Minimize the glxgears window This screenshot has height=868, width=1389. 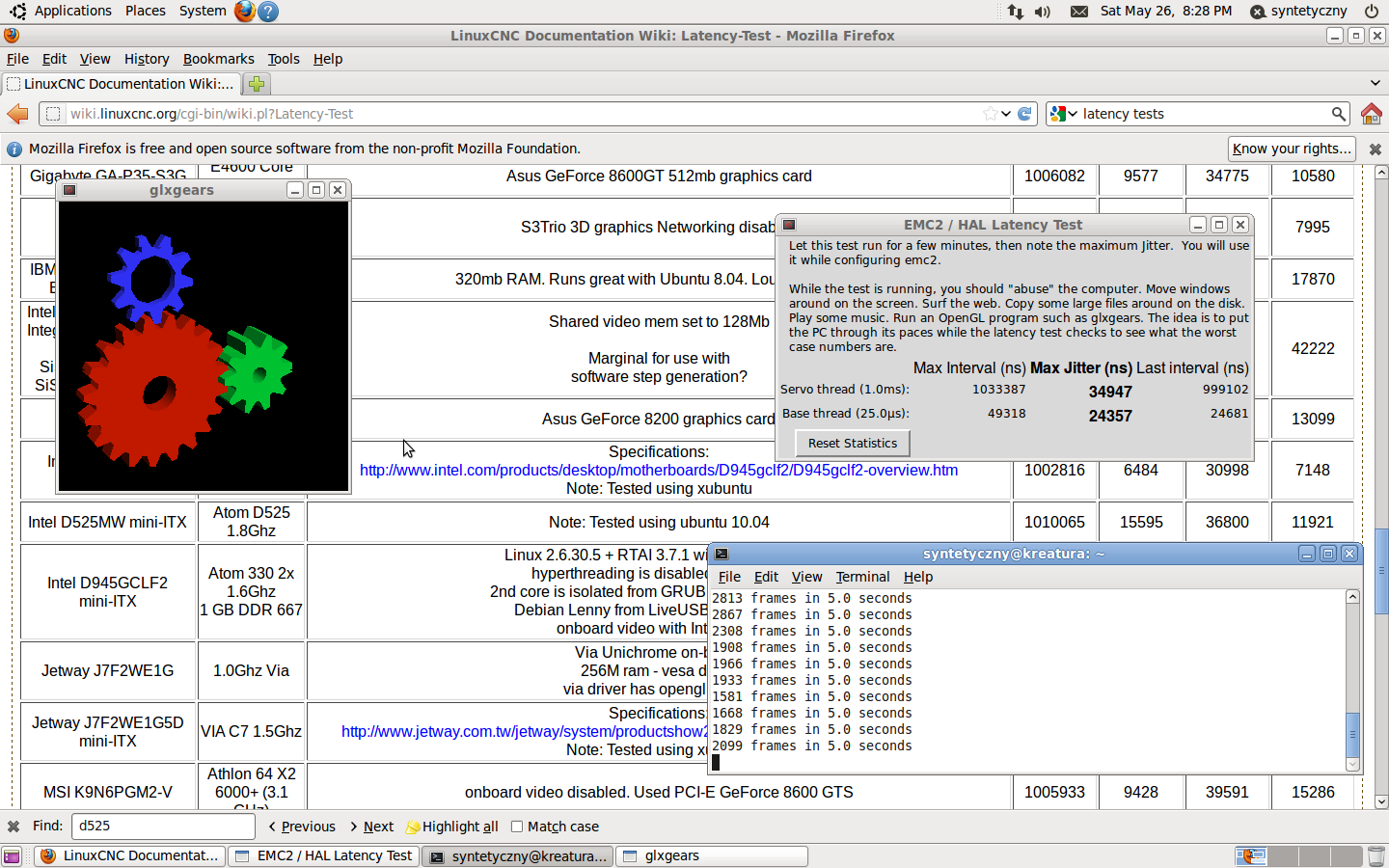tap(295, 190)
